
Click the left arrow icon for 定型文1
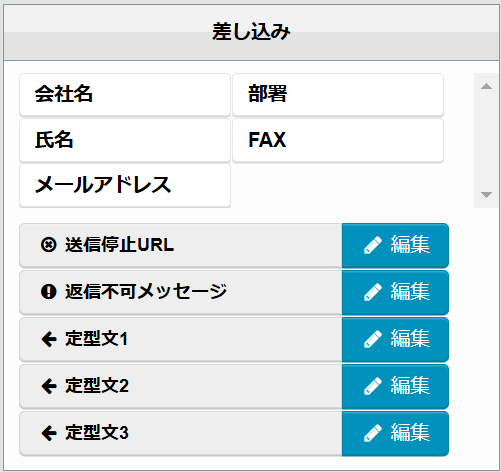click(x=49, y=340)
